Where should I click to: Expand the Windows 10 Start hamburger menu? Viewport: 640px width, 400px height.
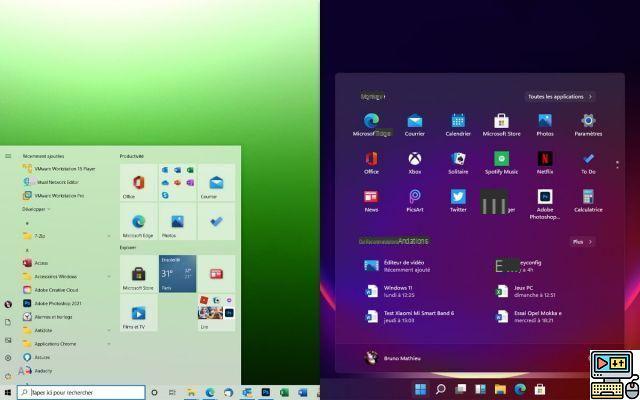(x=8, y=156)
